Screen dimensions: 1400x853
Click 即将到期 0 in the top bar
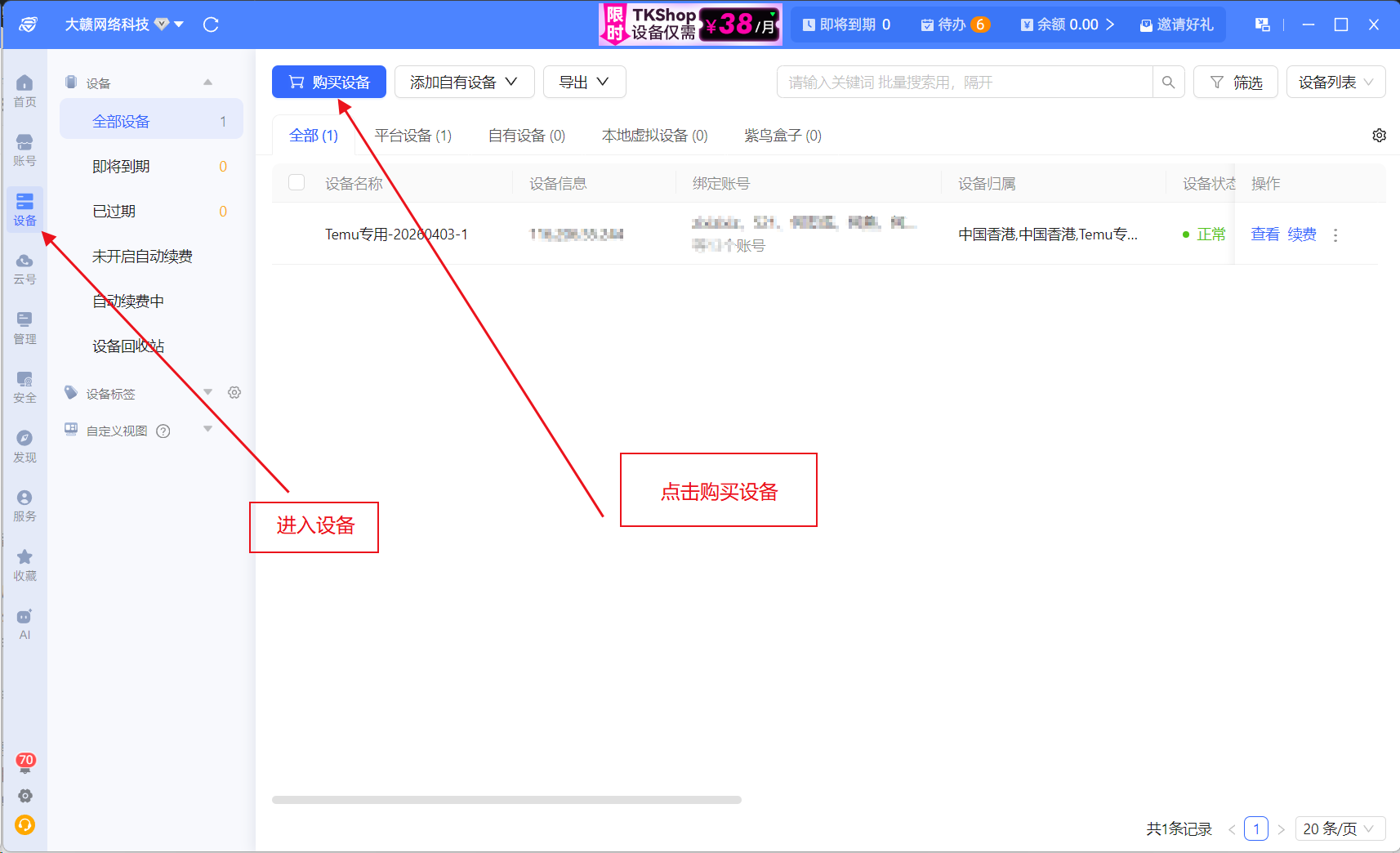846,25
